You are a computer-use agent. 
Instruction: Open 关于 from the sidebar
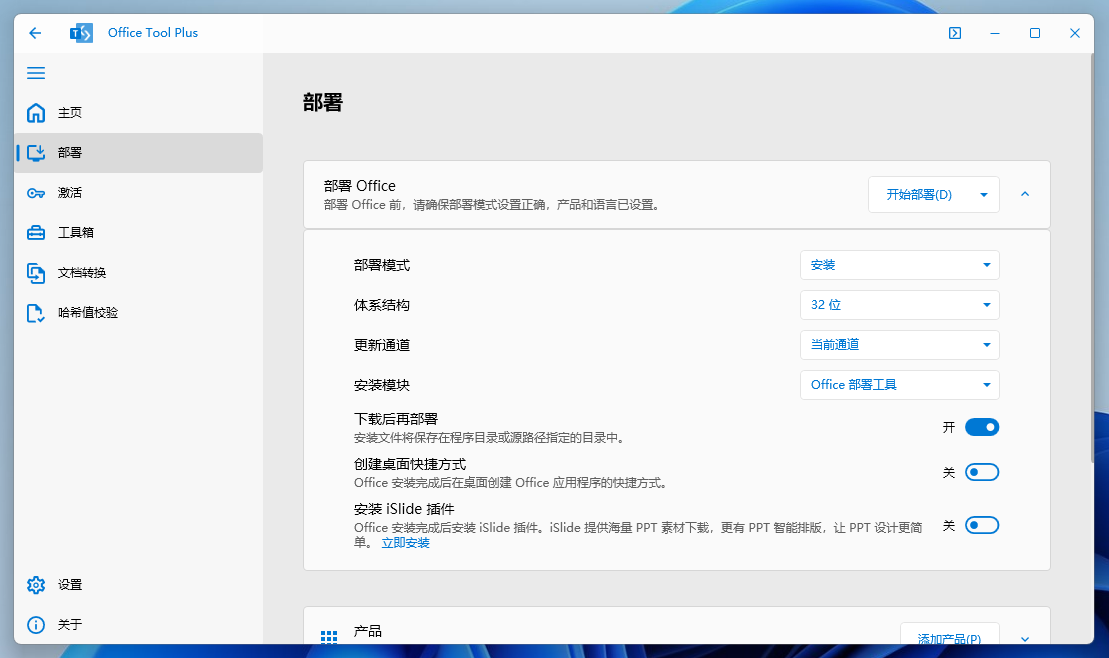[x=139, y=625]
